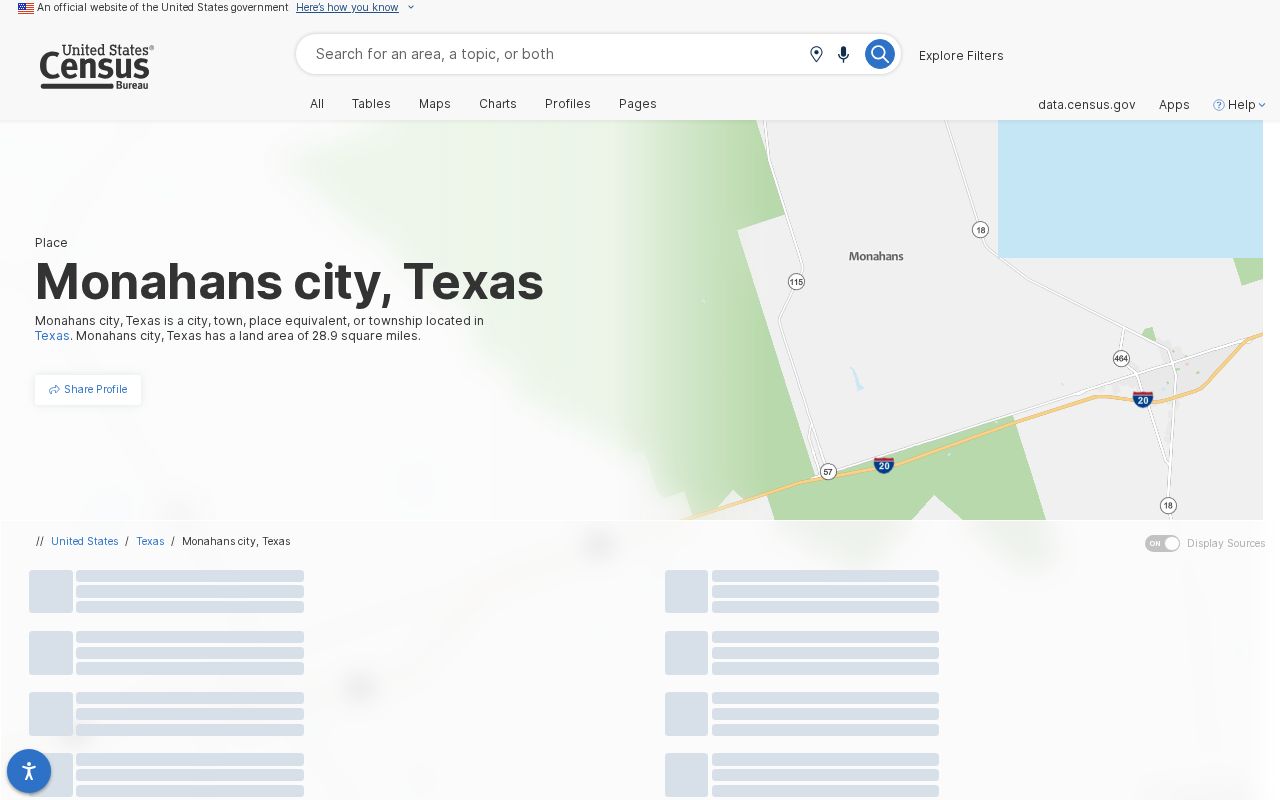This screenshot has height=800, width=1280.
Task: Click the search input field
Action: pyautogui.click(x=555, y=54)
